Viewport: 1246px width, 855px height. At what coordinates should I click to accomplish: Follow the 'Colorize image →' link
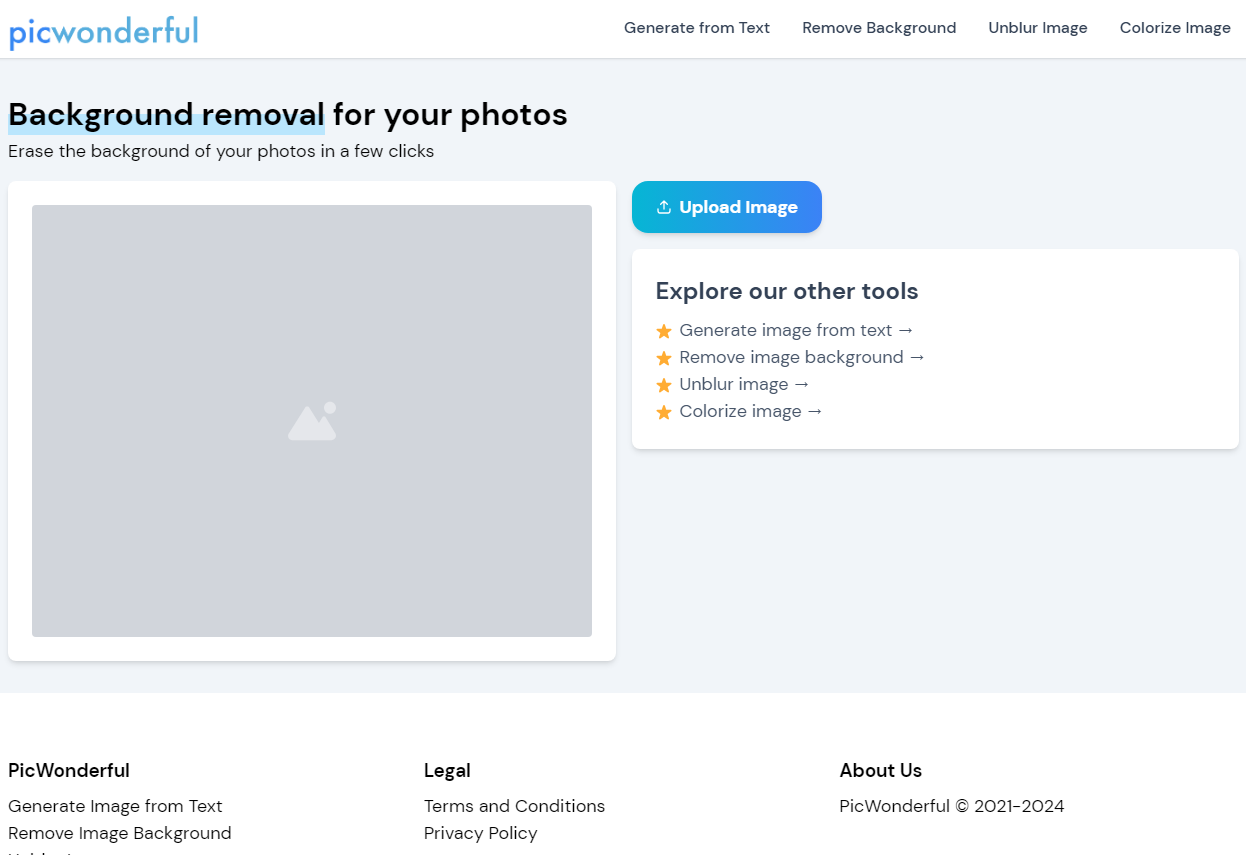tap(751, 411)
